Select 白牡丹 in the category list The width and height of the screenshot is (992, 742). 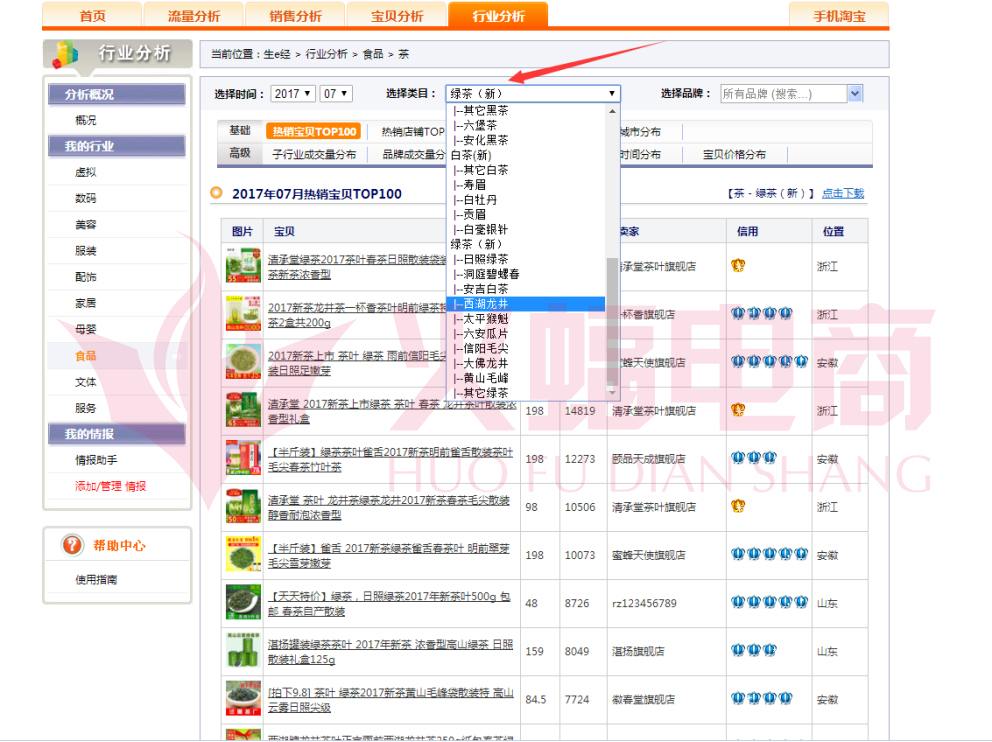click(x=526, y=200)
